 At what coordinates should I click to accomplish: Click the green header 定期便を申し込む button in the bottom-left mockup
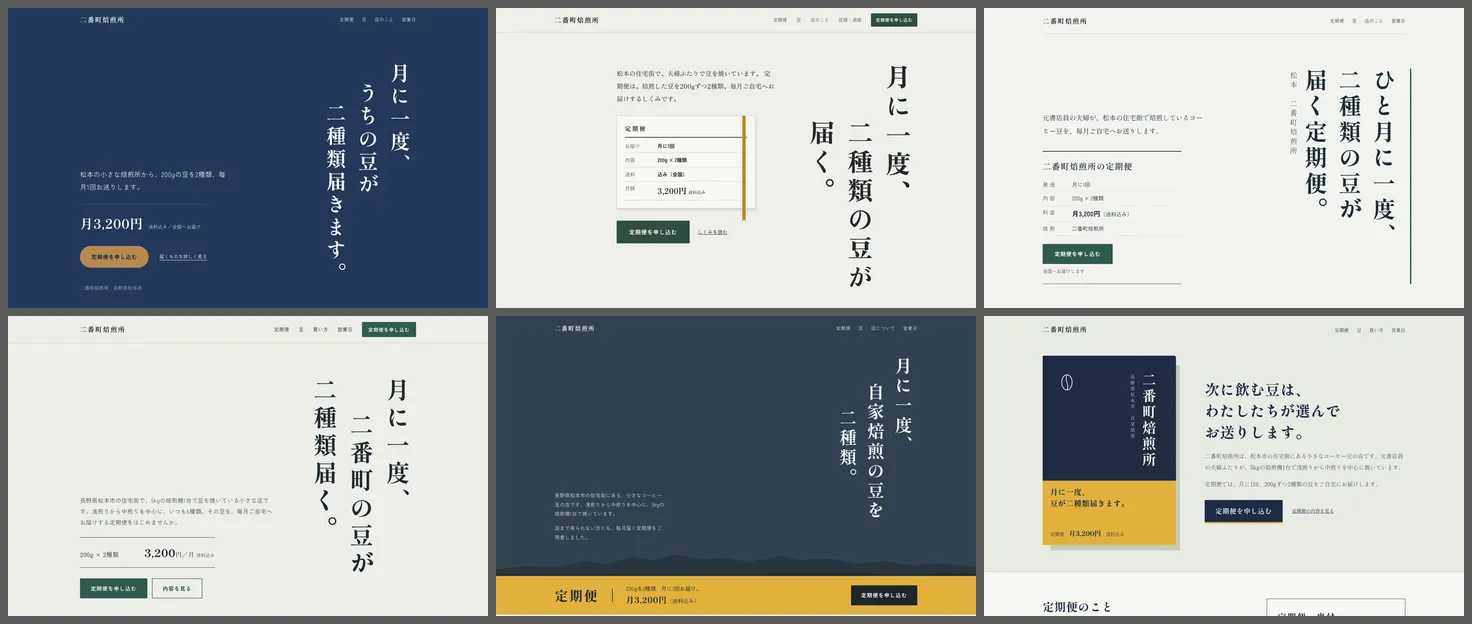(389, 329)
